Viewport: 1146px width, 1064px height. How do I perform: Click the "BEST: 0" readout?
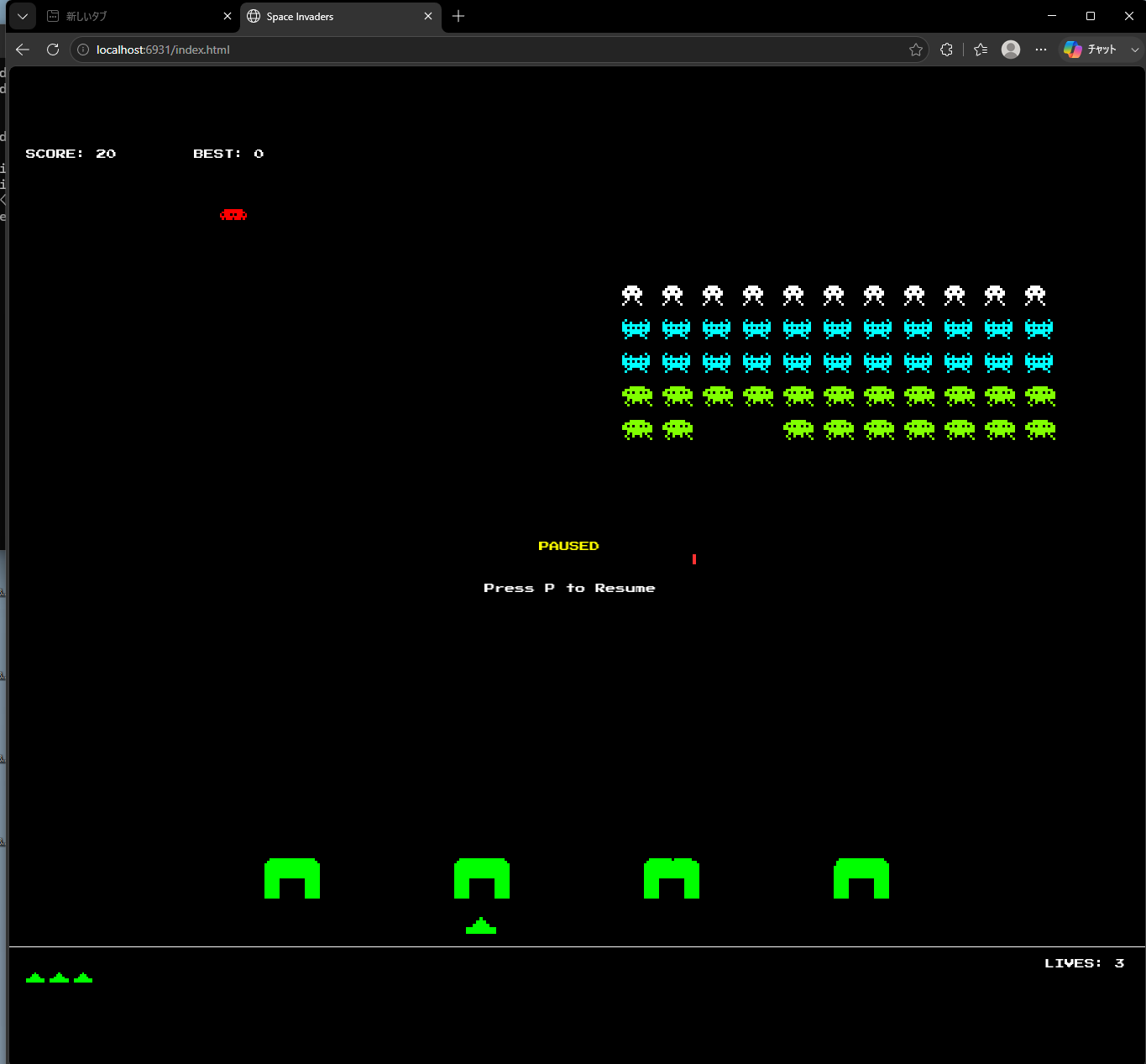[228, 154]
